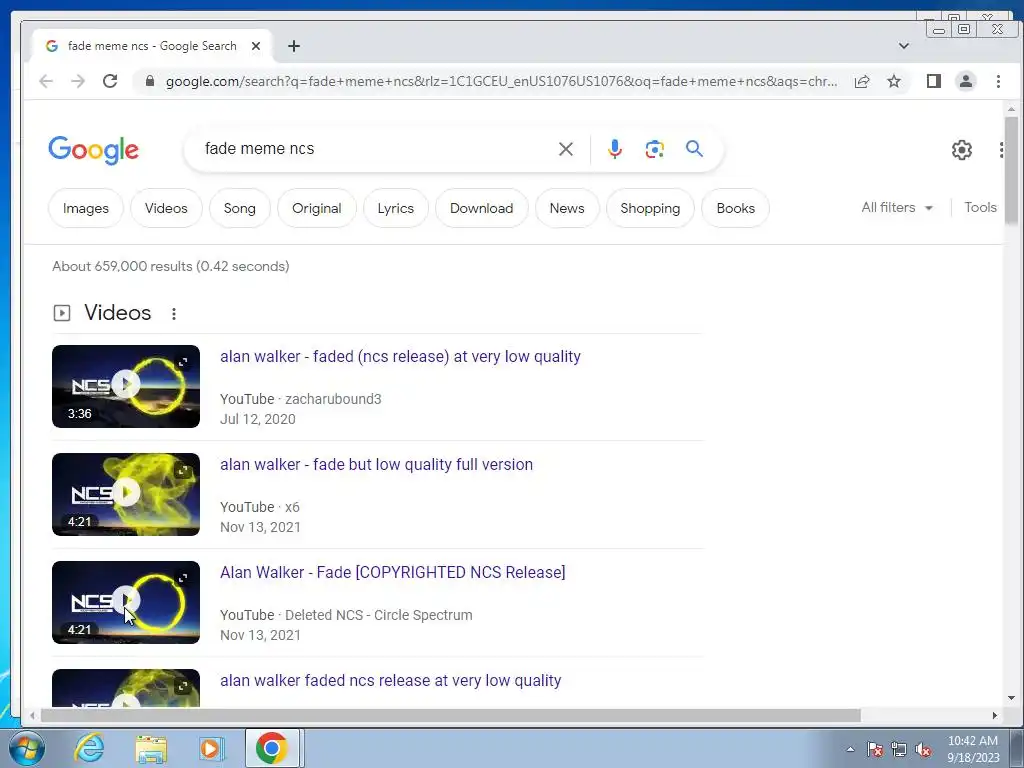Viewport: 1024px width, 768px height.
Task: Expand the All filters dropdown
Action: [897, 208]
